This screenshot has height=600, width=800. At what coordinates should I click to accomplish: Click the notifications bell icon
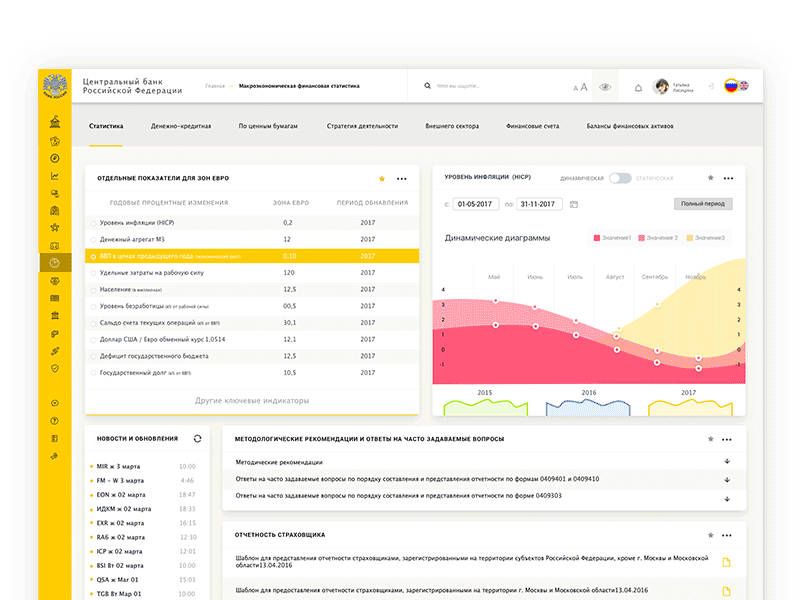coord(638,88)
